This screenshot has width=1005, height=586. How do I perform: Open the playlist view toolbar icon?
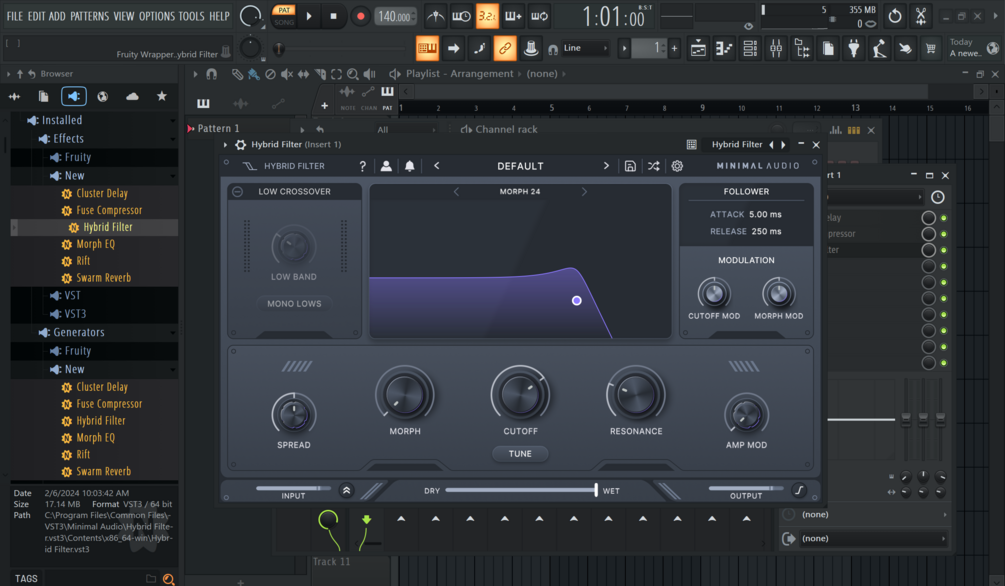pos(698,48)
